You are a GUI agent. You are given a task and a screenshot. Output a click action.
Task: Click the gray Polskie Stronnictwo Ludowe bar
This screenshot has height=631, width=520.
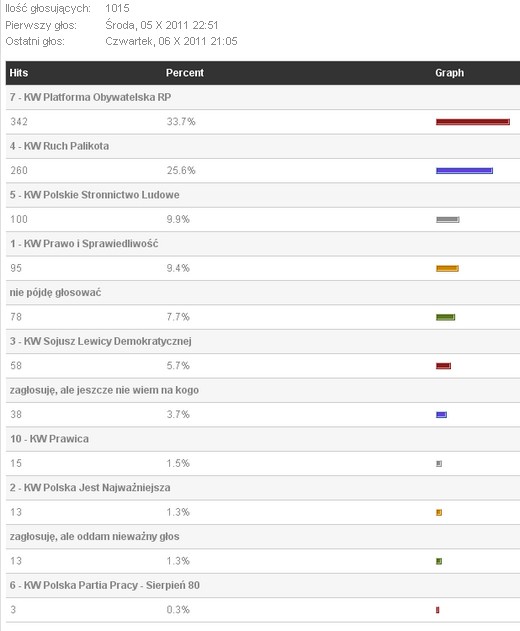[448, 219]
